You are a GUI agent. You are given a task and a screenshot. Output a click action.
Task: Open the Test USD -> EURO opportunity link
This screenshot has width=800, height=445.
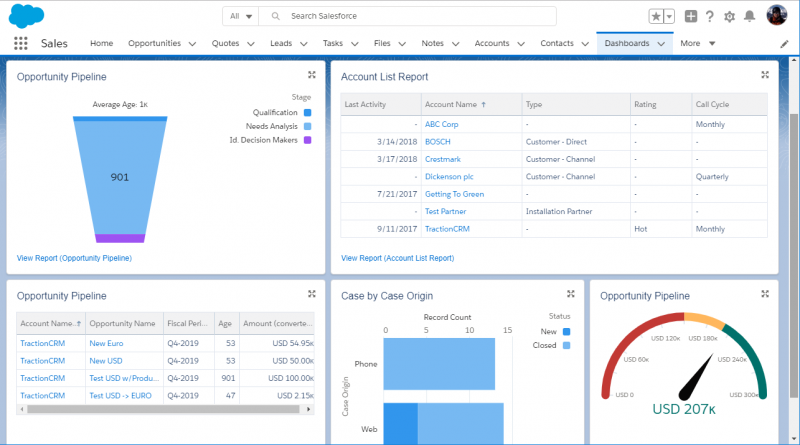coord(120,395)
